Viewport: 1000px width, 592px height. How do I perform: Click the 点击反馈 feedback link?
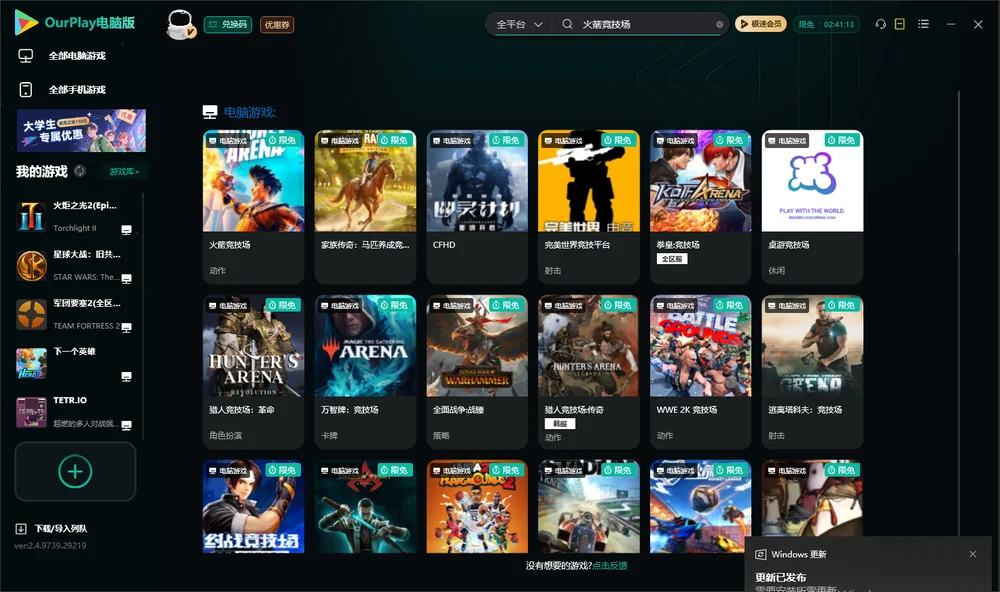(x=610, y=565)
